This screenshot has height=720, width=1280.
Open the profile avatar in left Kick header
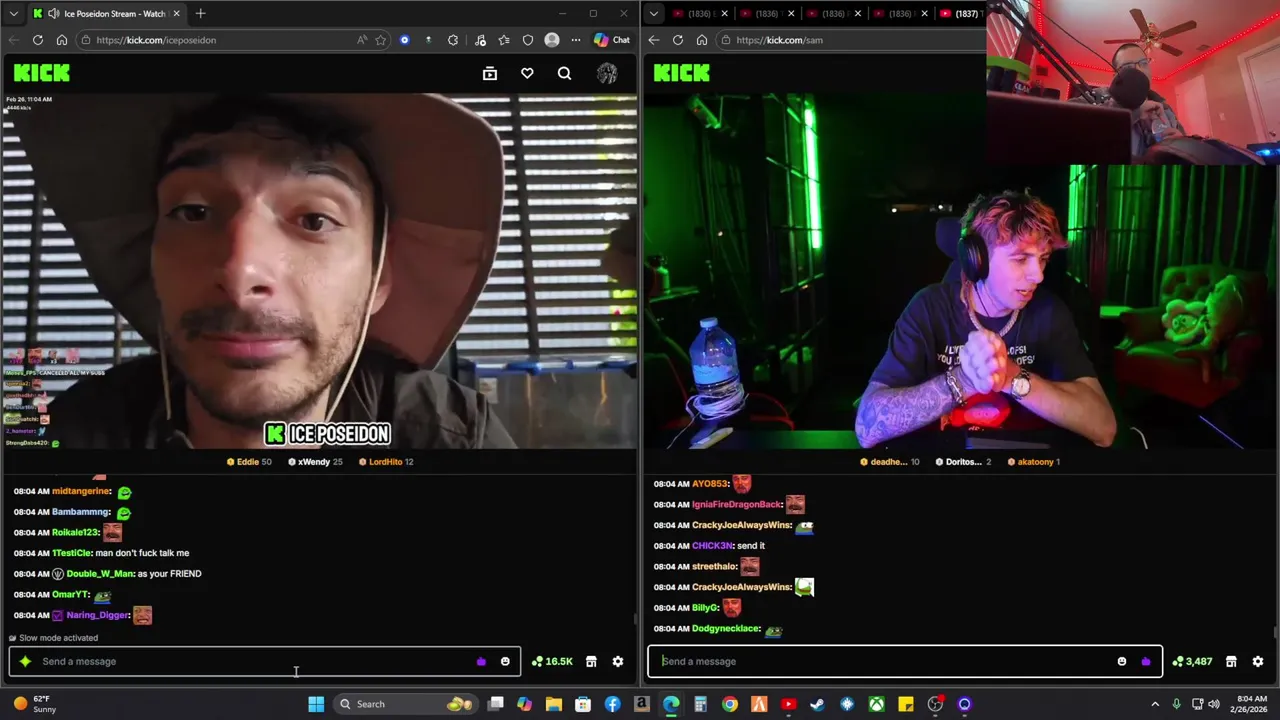607,73
